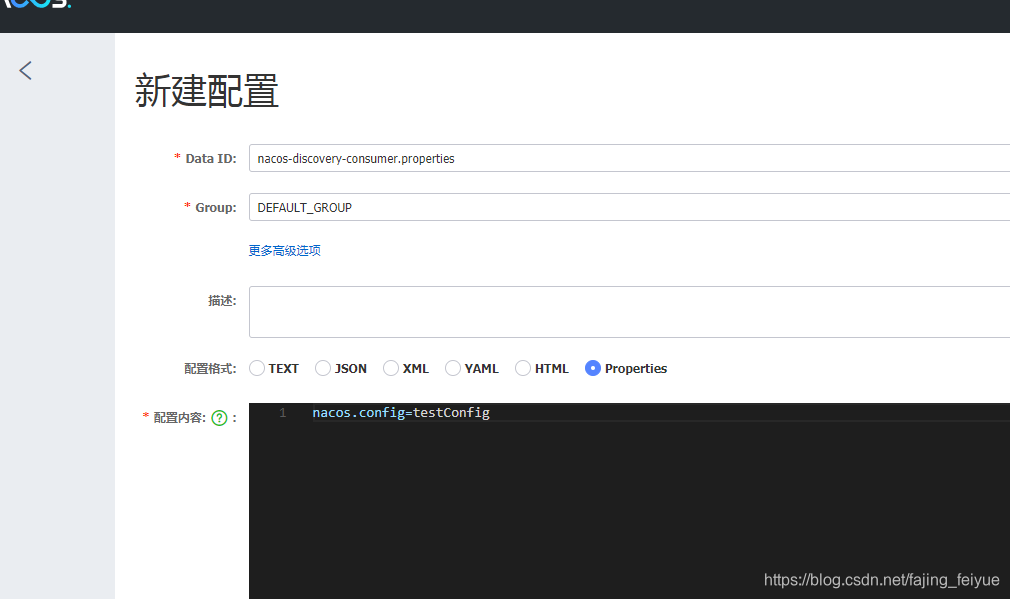Open the config content help question-mark icon
Image resolution: width=1010 pixels, height=599 pixels.
[x=220, y=418]
